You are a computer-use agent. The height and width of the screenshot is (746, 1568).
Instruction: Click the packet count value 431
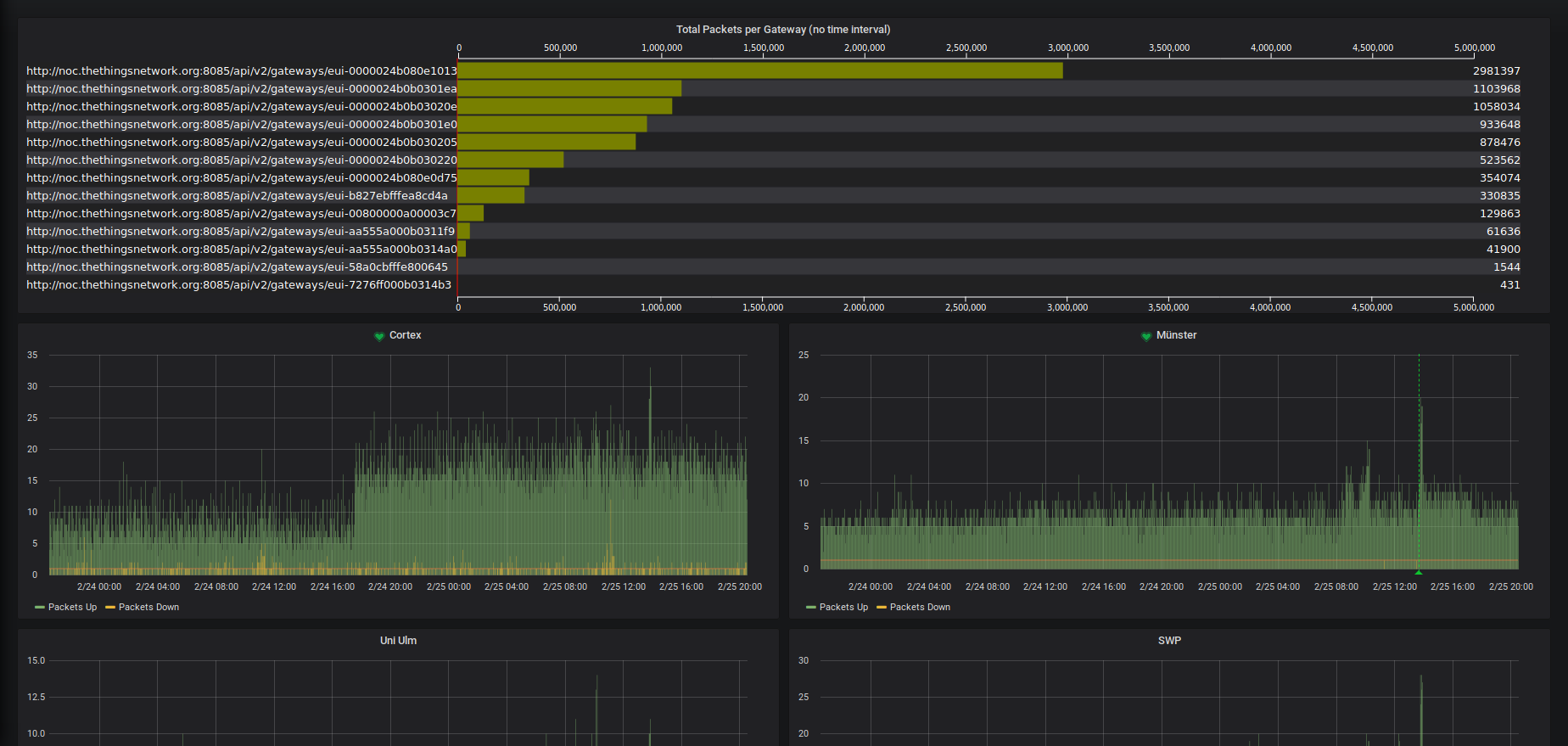click(1510, 285)
